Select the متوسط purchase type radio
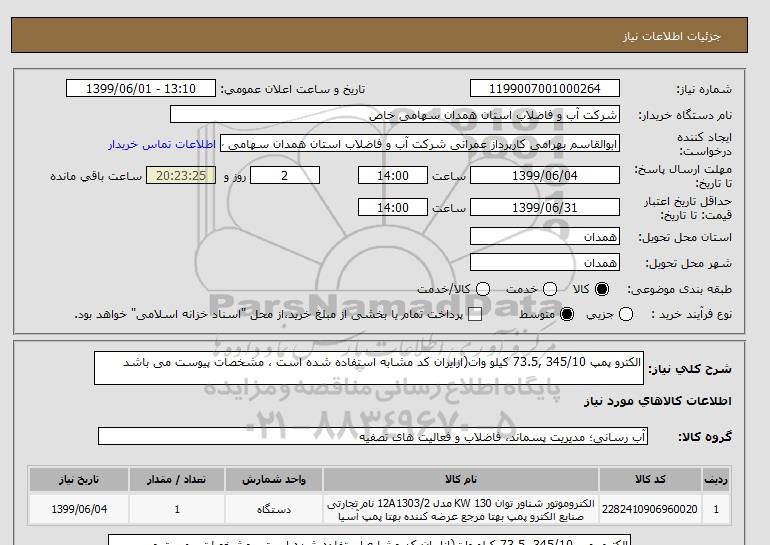770x545 pixels. [x=567, y=314]
